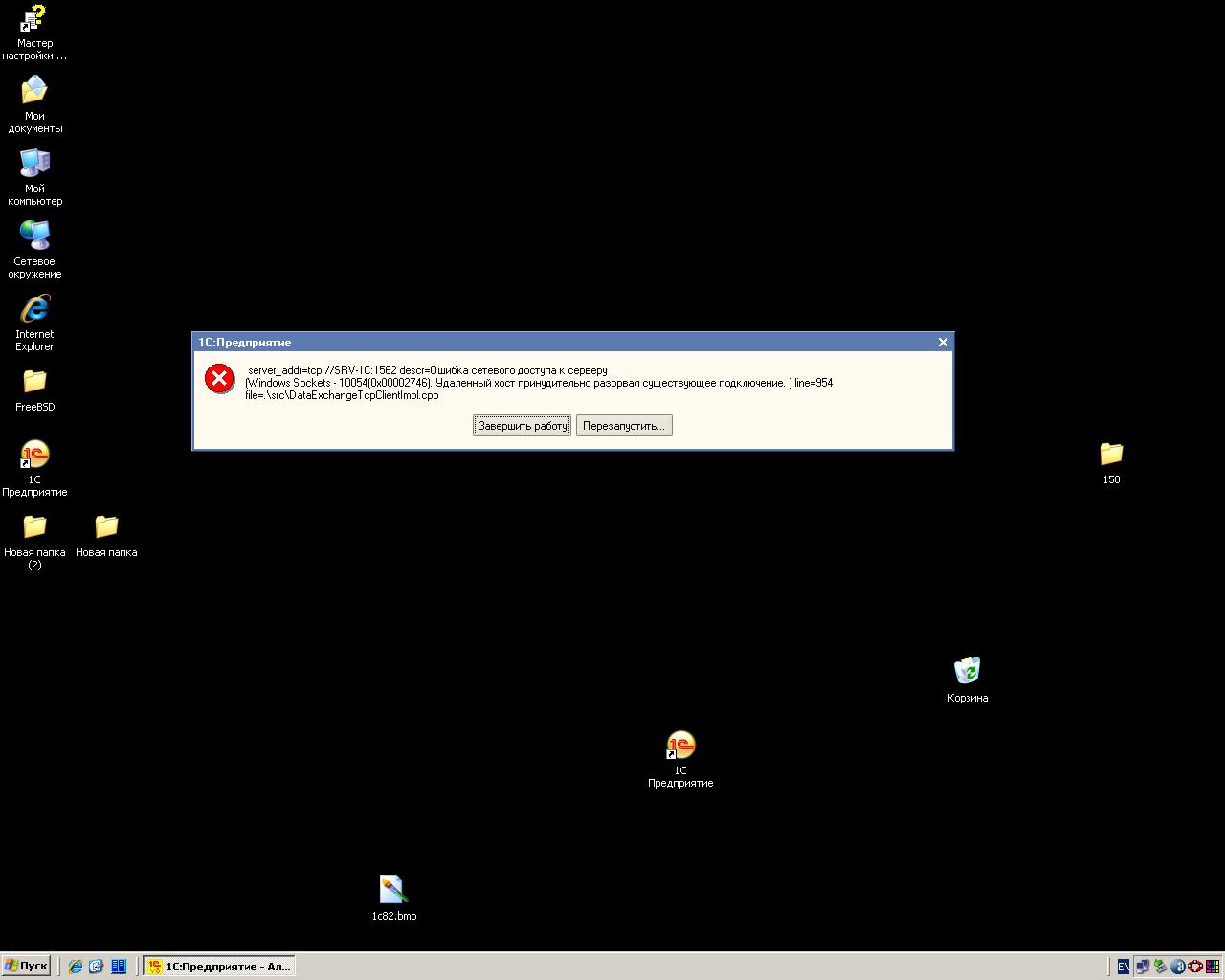The image size is (1225, 980).
Task: Select the Сетевое окружение desktop icon
Action: pyautogui.click(x=34, y=251)
